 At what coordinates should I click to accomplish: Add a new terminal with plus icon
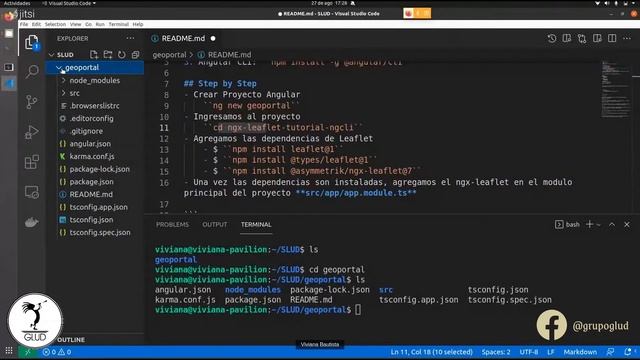click(x=589, y=224)
